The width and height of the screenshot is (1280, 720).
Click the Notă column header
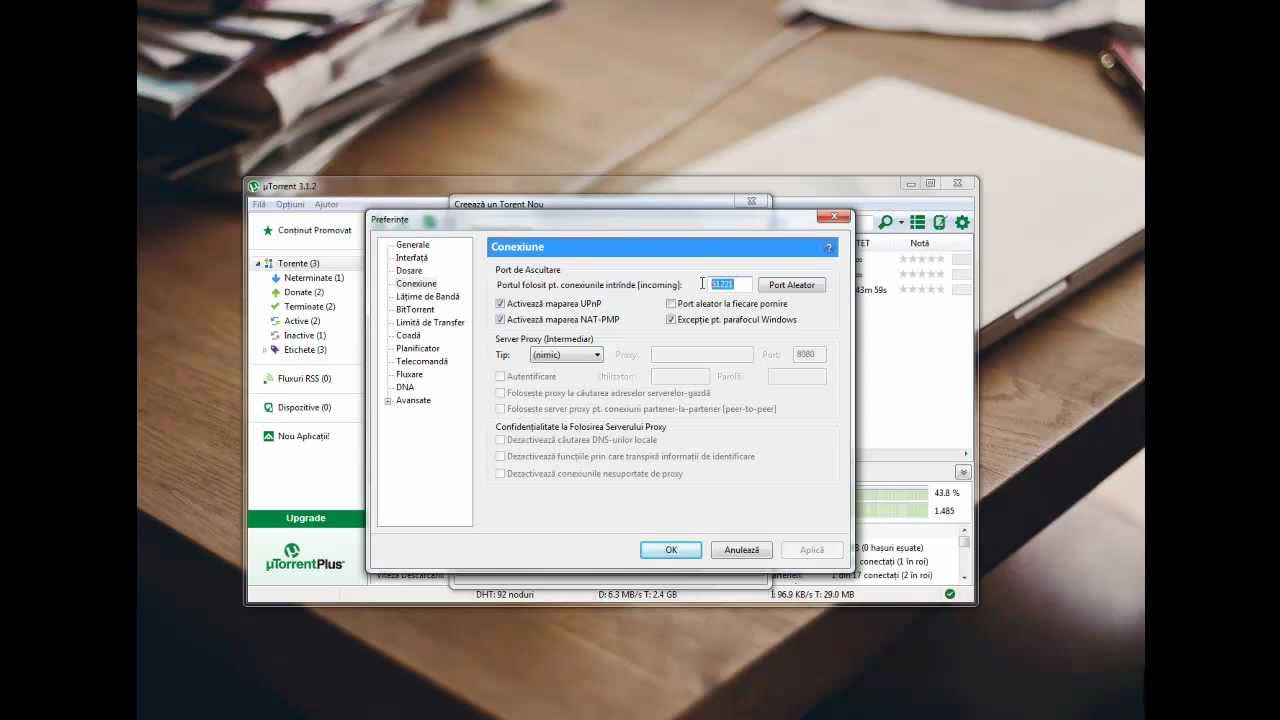pos(920,243)
